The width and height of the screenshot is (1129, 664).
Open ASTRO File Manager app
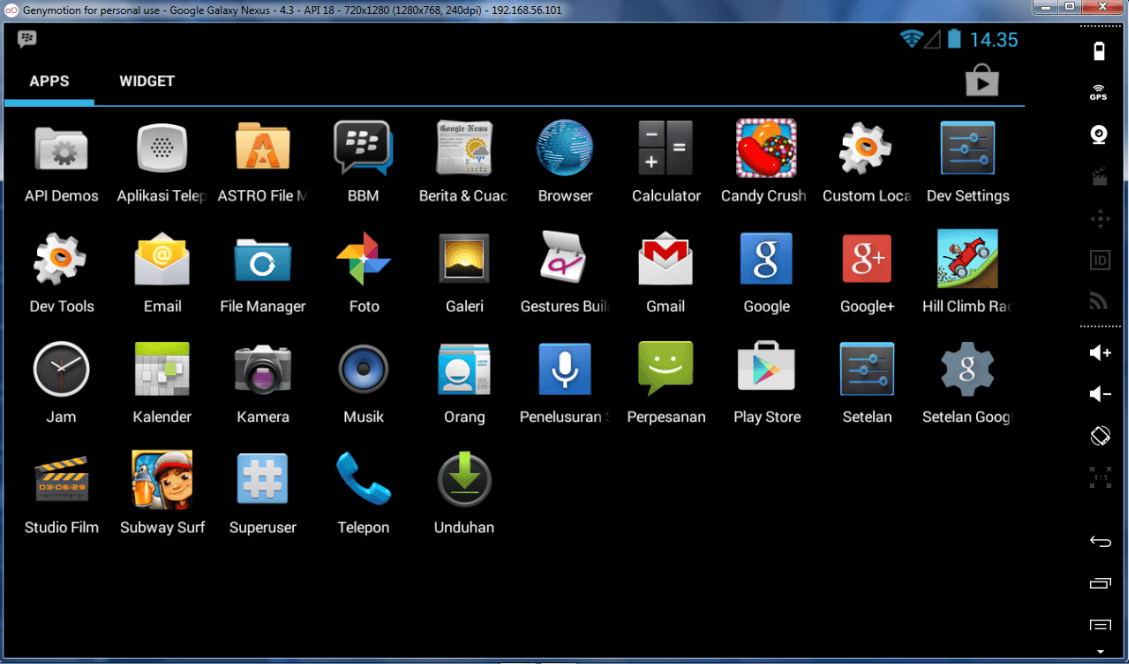coord(263,148)
